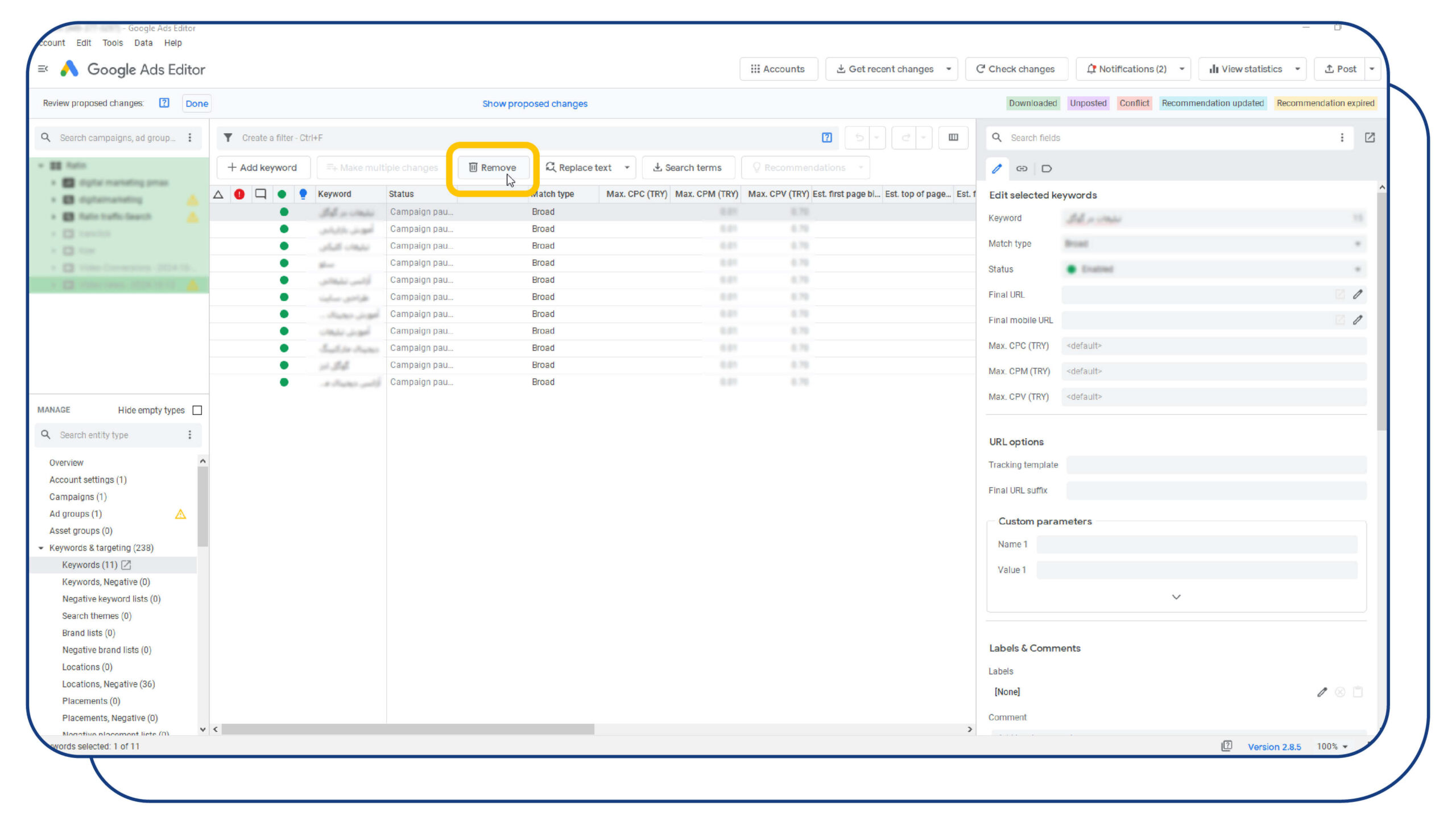Click the Done link
This screenshot has height=824, width=1456.
point(197,104)
